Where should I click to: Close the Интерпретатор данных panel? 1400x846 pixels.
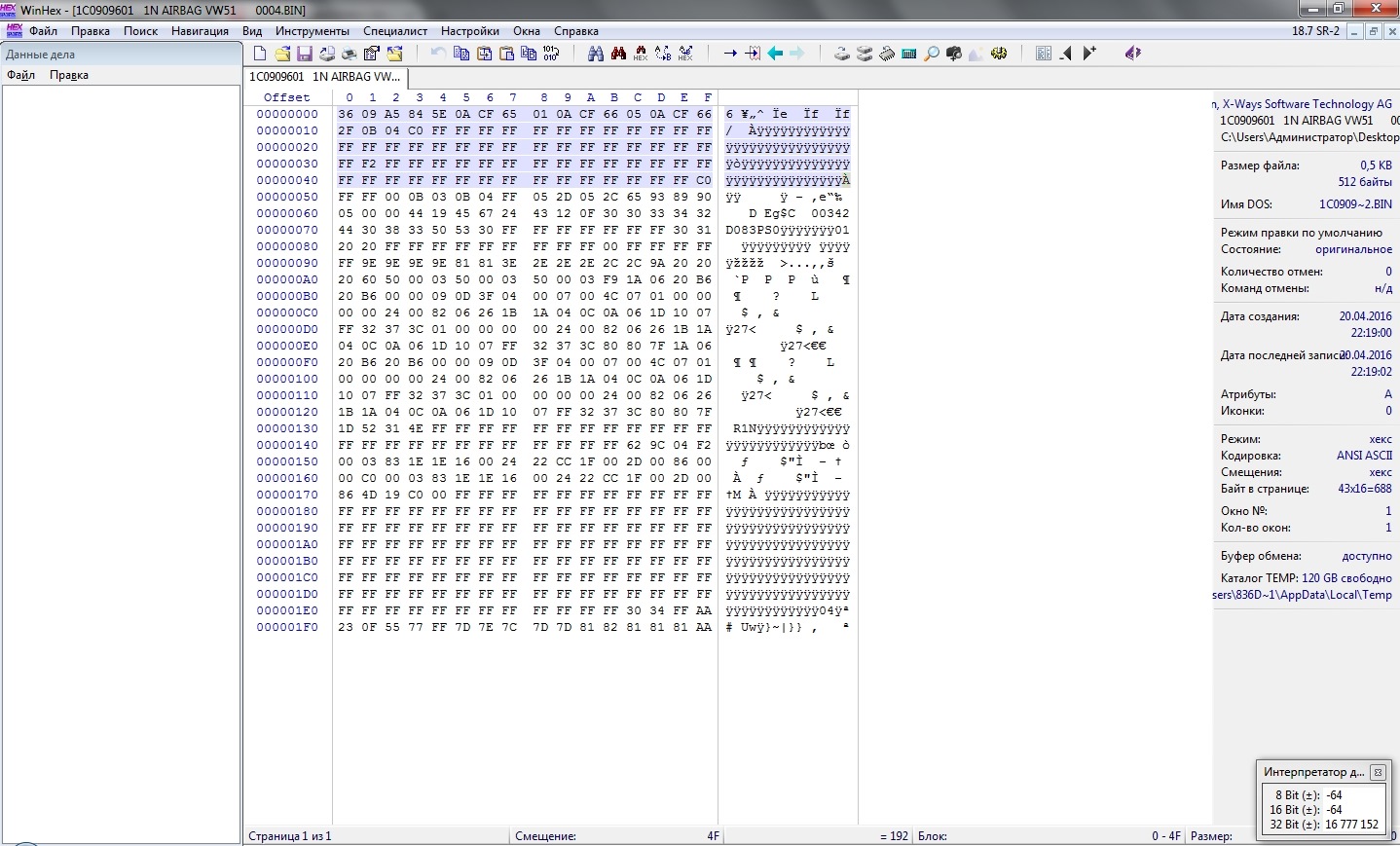[1378, 772]
